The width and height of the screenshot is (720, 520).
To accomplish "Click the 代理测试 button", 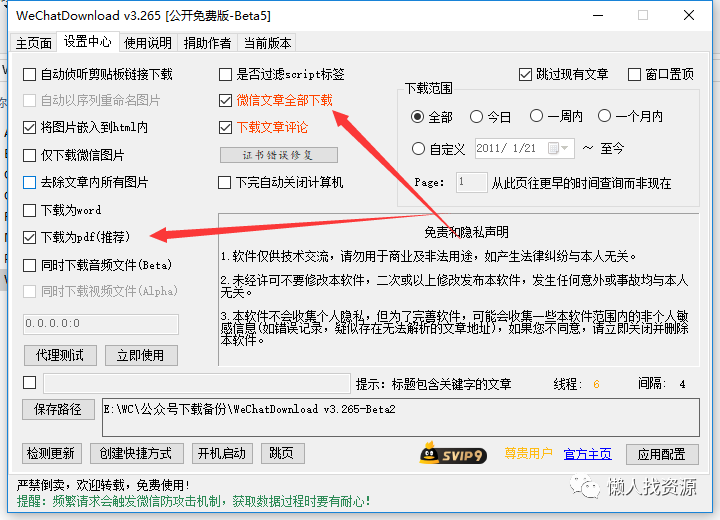I will 60,356.
